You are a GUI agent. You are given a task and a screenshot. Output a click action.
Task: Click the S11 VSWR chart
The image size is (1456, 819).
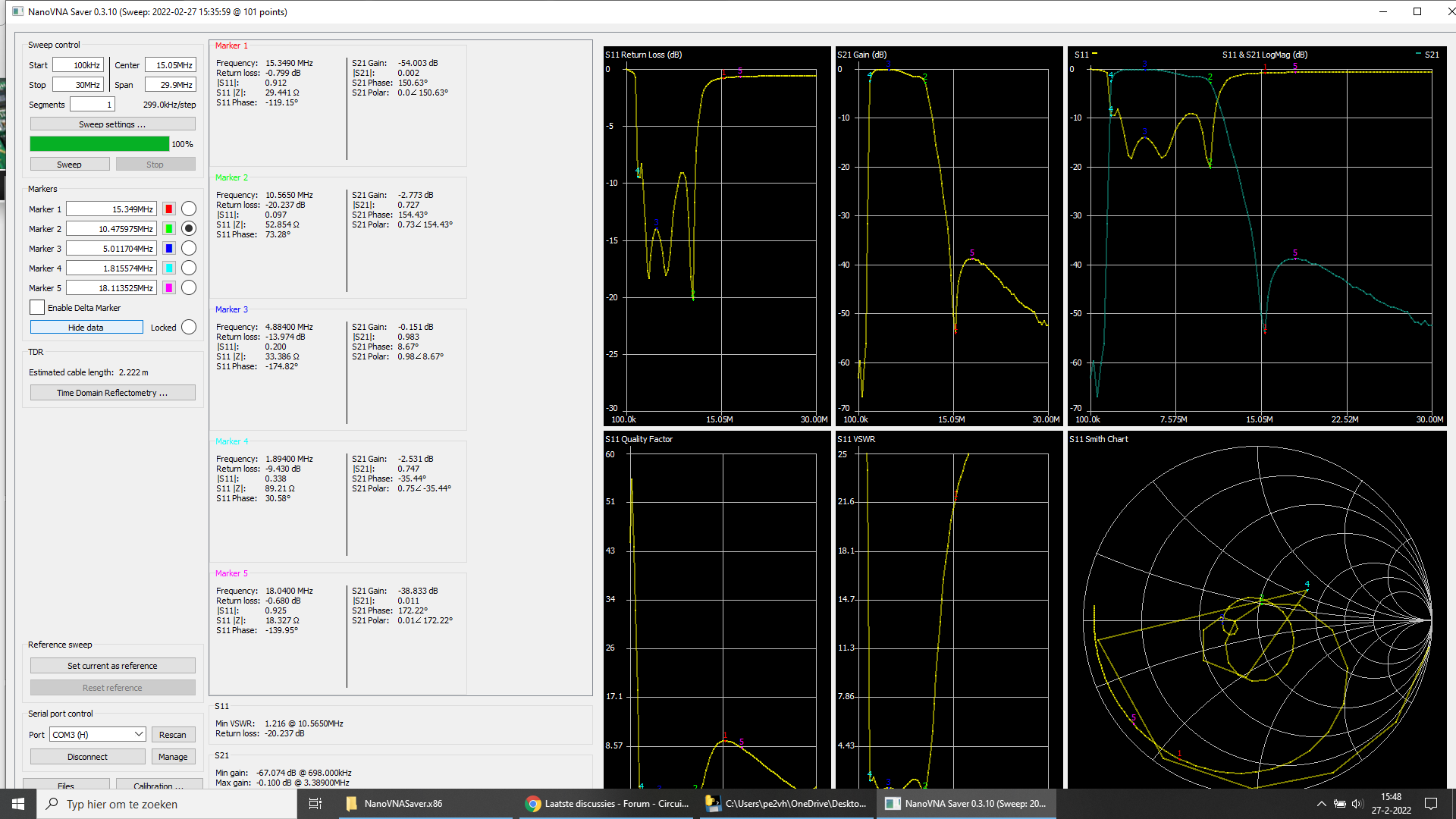949,610
